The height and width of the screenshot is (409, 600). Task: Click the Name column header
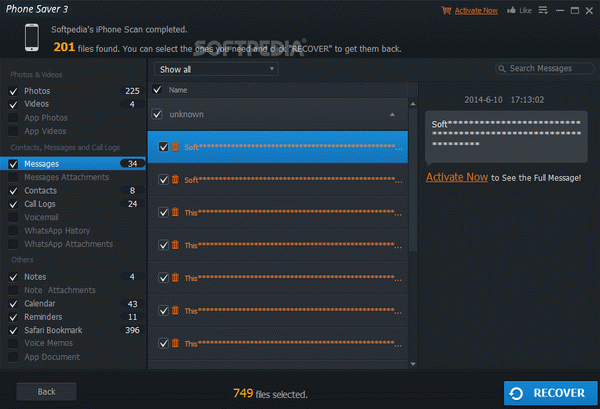(178, 90)
